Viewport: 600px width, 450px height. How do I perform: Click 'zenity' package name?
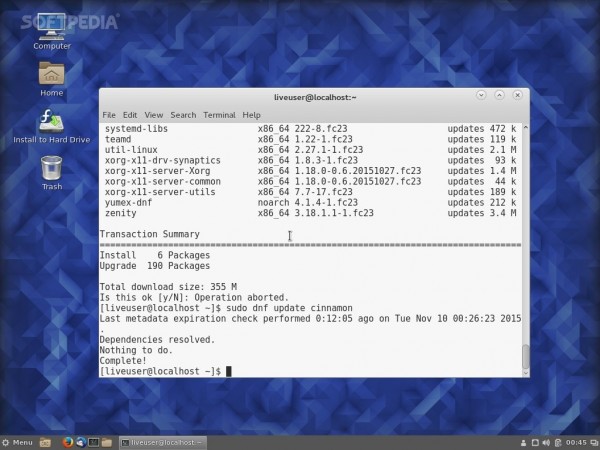[x=121, y=213]
